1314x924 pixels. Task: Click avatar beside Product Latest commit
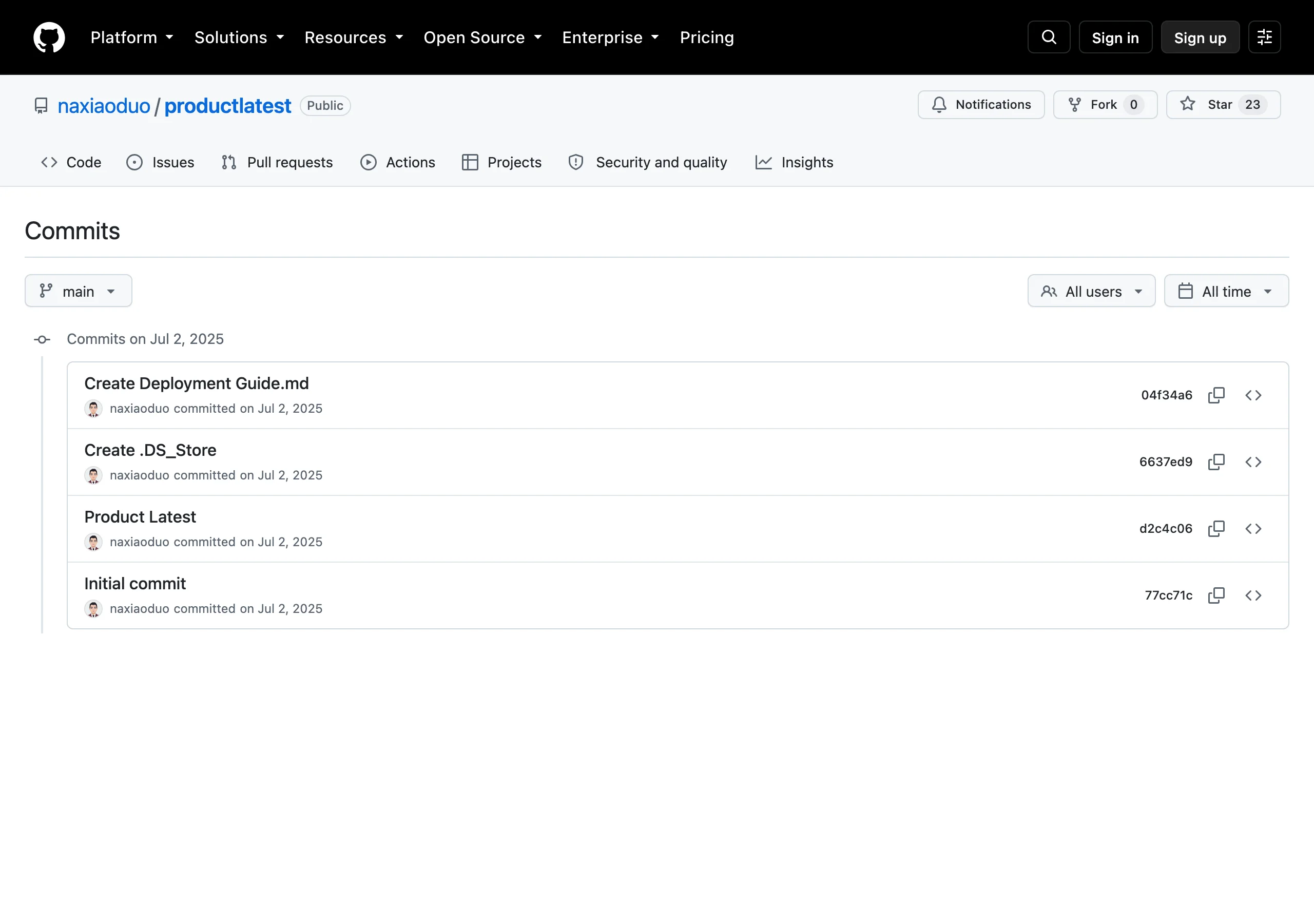click(93, 542)
